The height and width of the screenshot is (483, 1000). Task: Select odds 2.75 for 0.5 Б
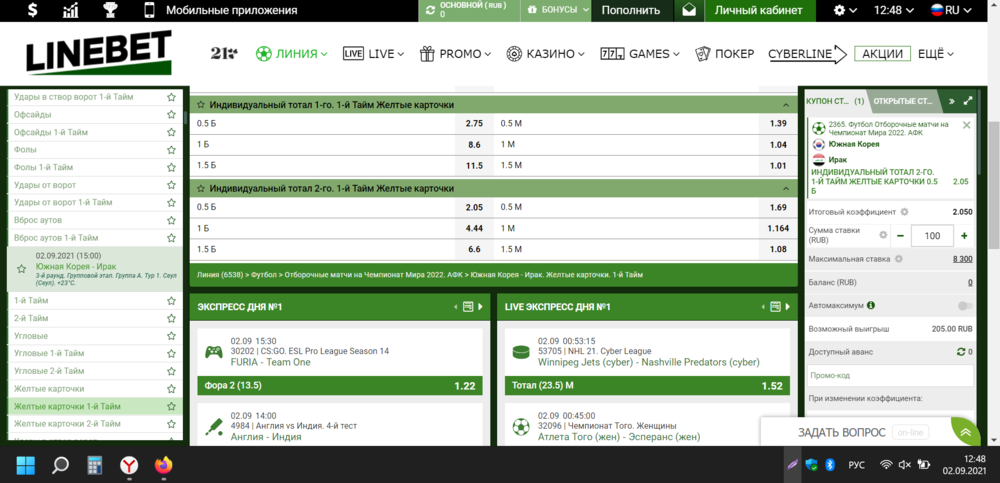pos(474,123)
